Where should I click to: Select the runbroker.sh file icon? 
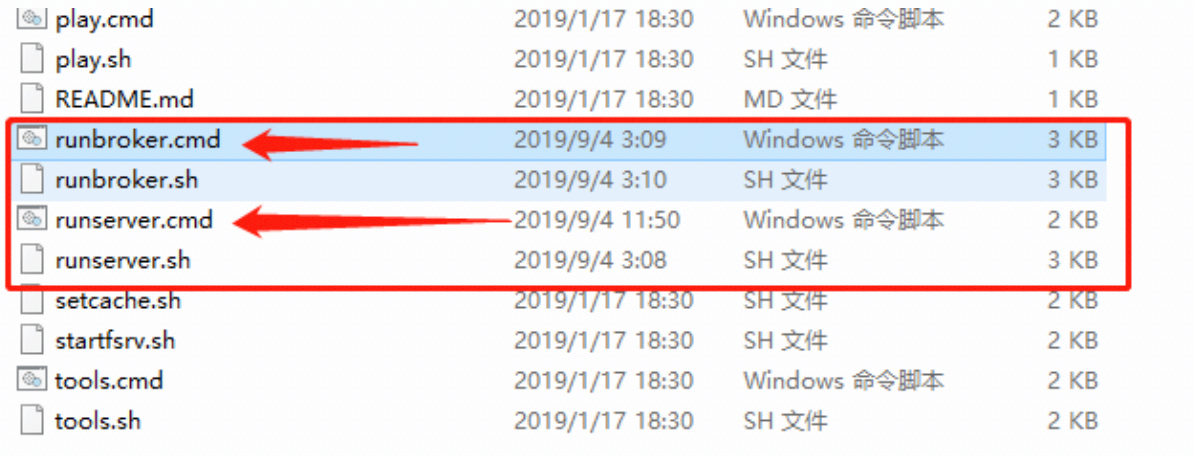31,180
